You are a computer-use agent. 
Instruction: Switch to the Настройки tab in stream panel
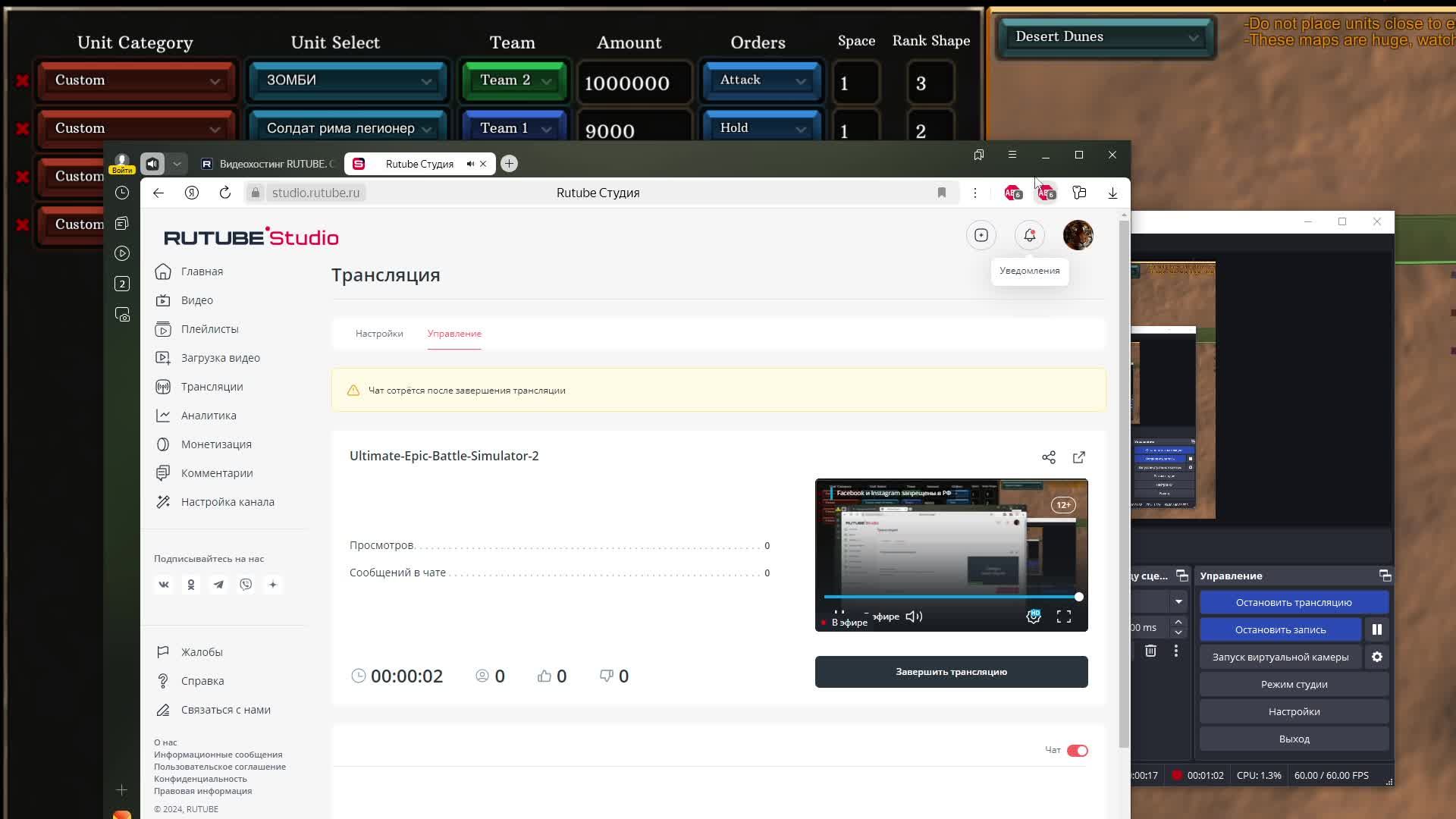point(378,333)
